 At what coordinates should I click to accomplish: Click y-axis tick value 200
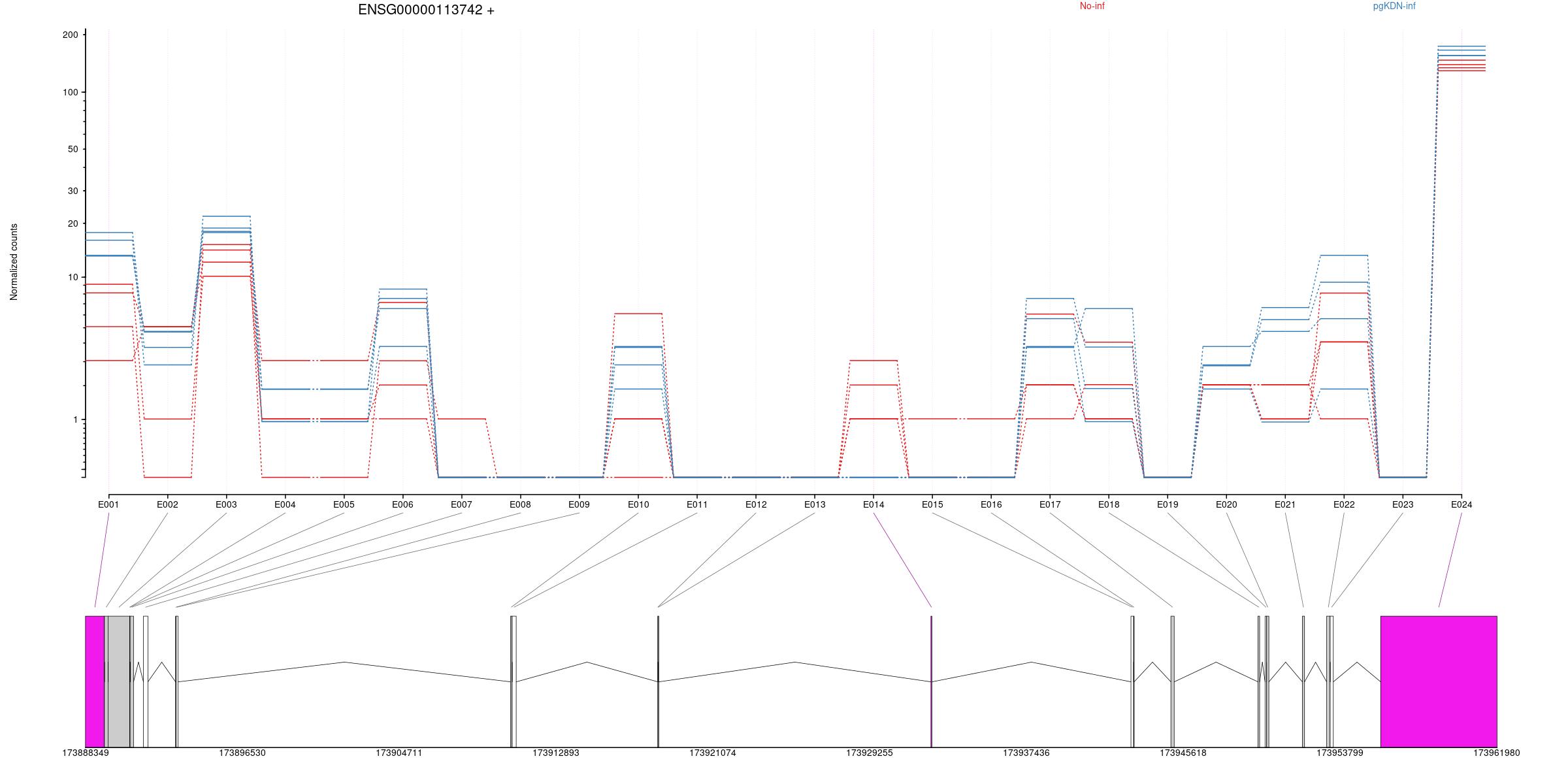tap(70, 35)
